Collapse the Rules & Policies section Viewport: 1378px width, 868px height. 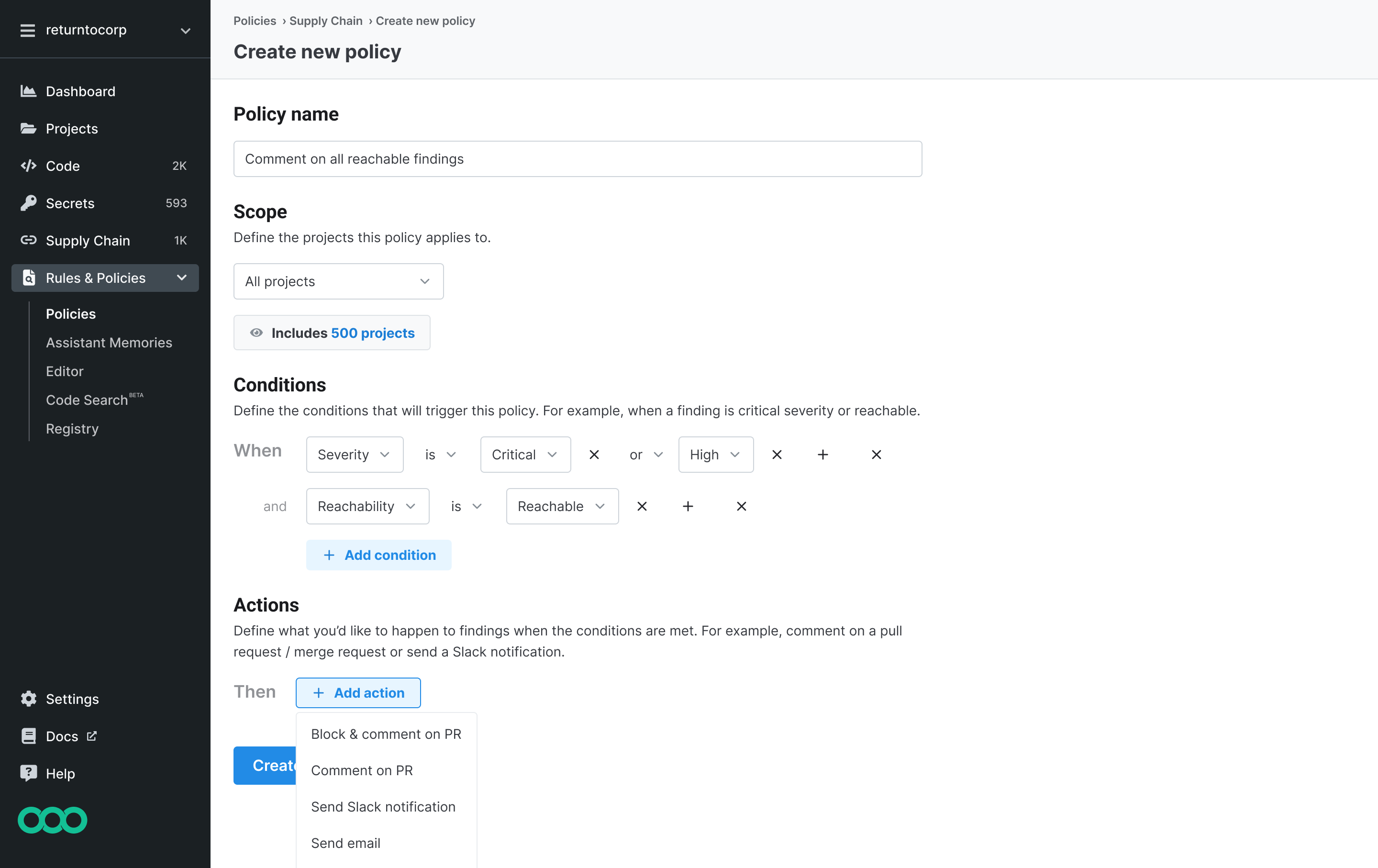point(182,278)
